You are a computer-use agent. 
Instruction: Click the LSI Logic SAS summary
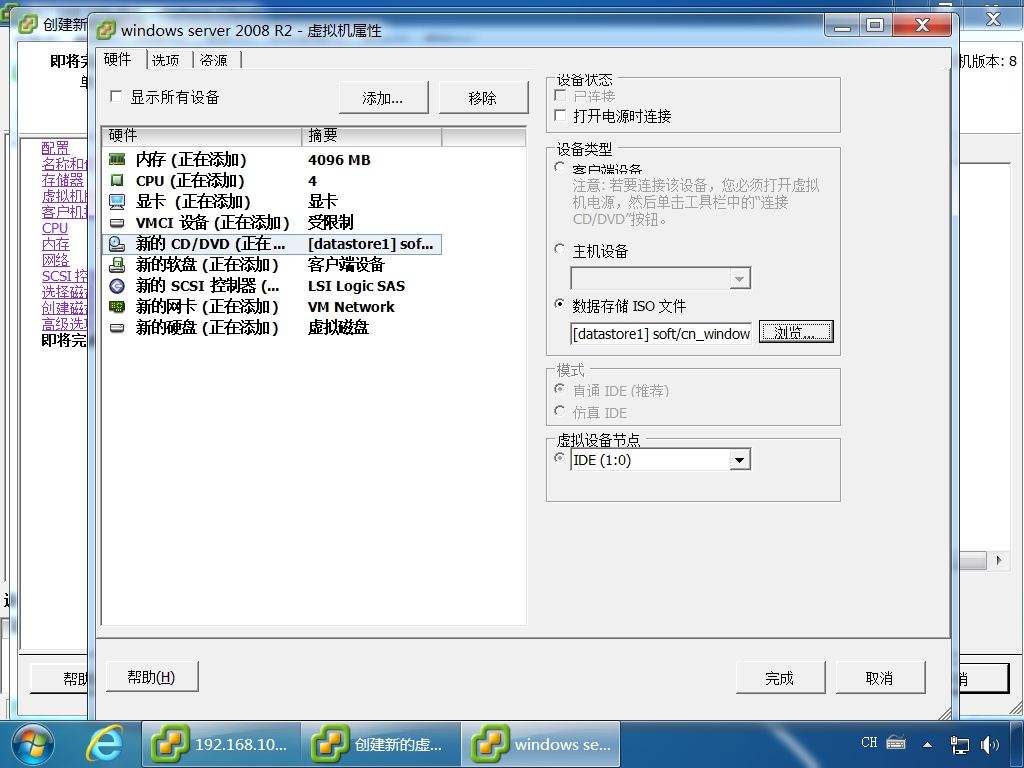[356, 286]
